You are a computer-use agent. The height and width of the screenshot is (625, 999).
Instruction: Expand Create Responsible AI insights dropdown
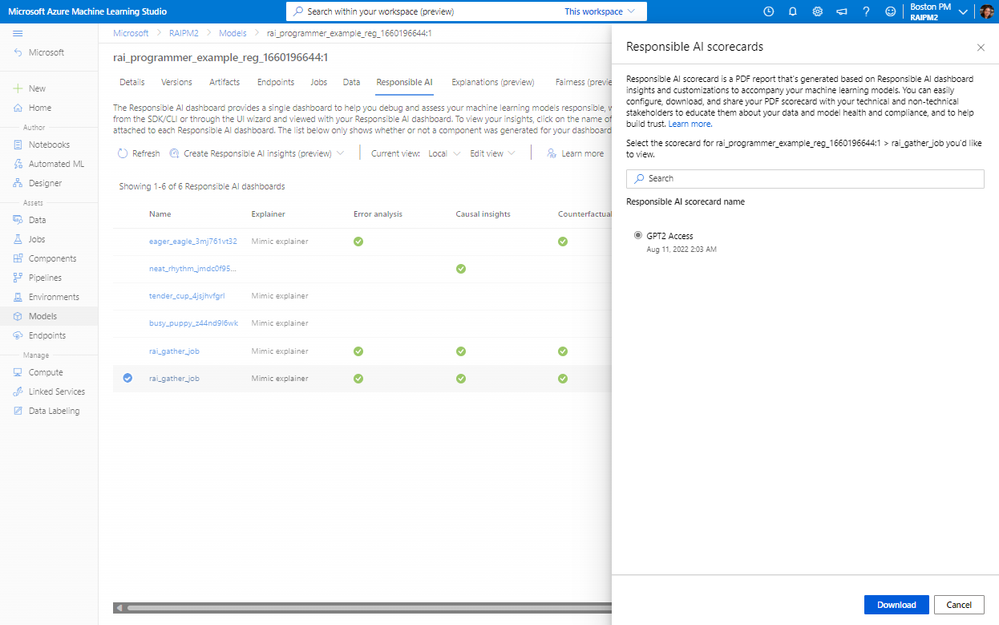(257, 154)
